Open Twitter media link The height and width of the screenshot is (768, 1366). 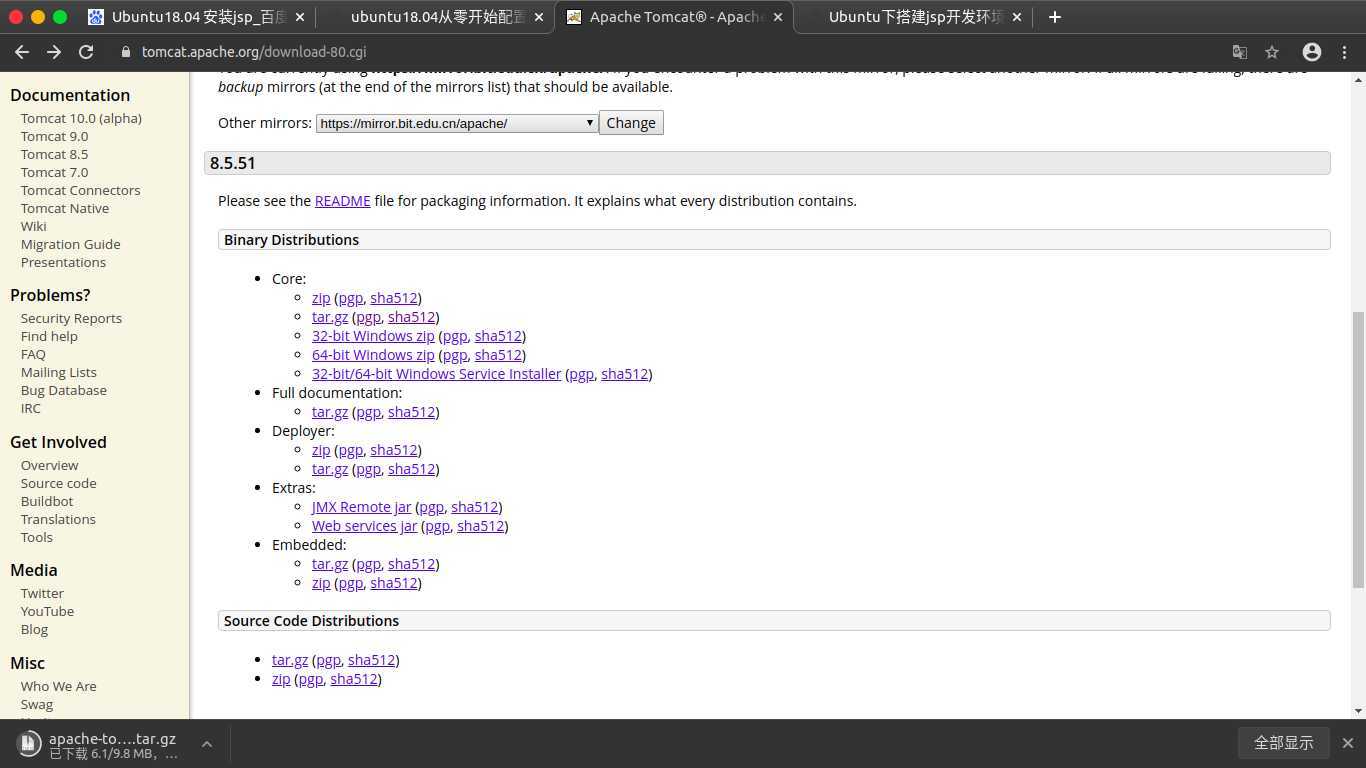point(42,593)
